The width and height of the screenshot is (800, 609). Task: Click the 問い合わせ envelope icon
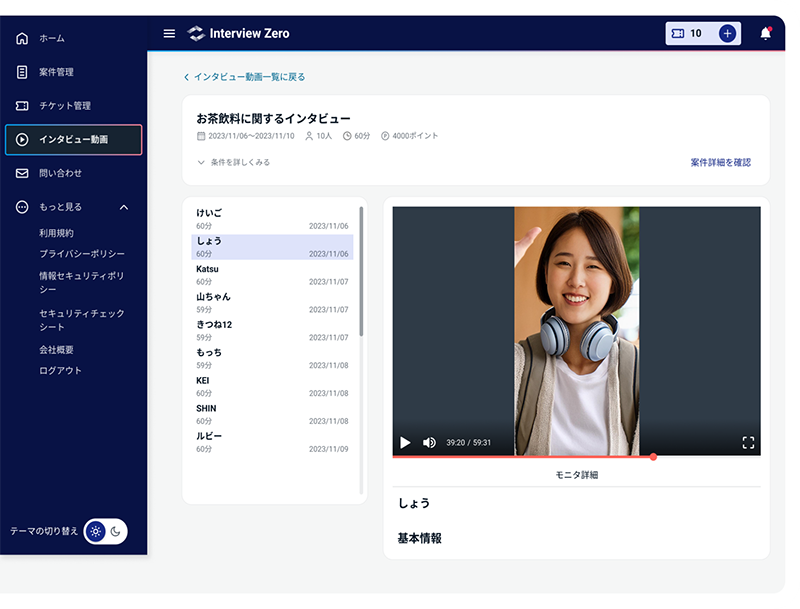coord(22,173)
